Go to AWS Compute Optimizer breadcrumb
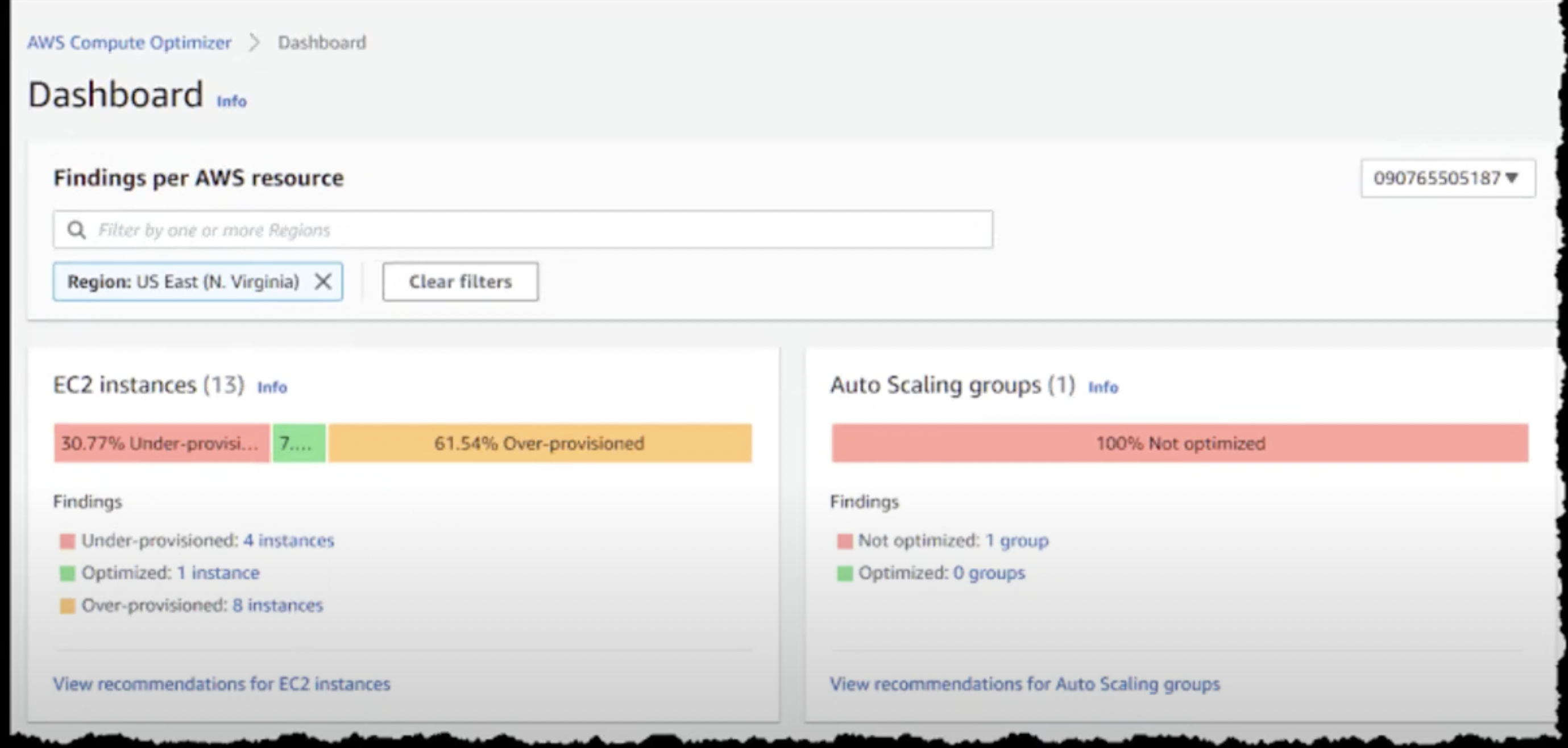The image size is (1568, 748). pos(129,43)
